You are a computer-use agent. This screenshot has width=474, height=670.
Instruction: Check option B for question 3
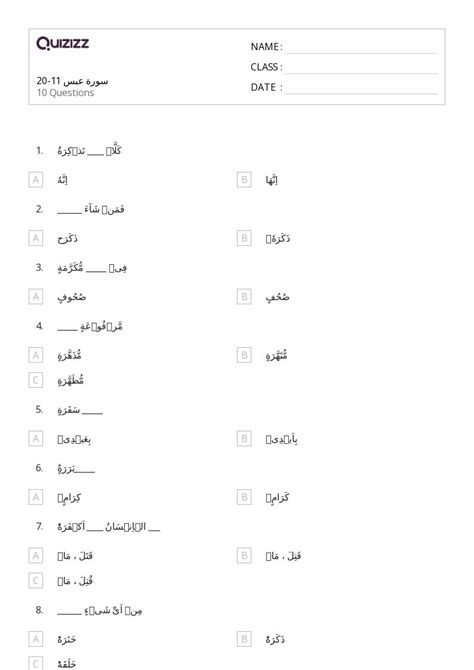pyautogui.click(x=244, y=297)
